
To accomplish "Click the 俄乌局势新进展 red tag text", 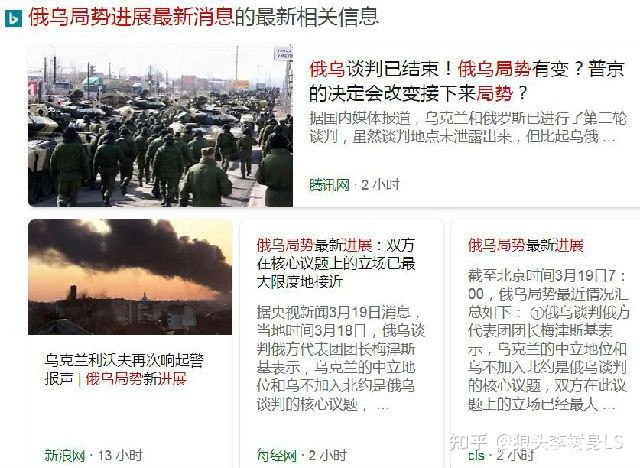I will tap(136, 378).
